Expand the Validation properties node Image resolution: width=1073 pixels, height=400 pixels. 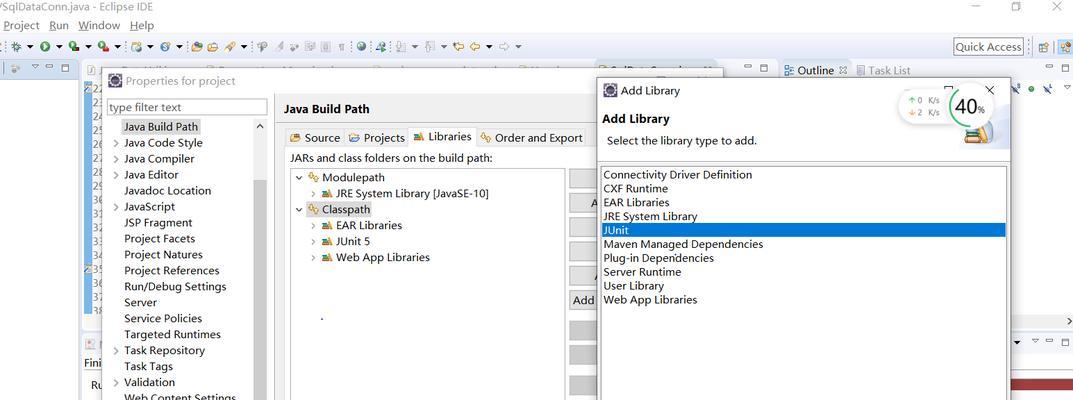pyautogui.click(x=116, y=382)
